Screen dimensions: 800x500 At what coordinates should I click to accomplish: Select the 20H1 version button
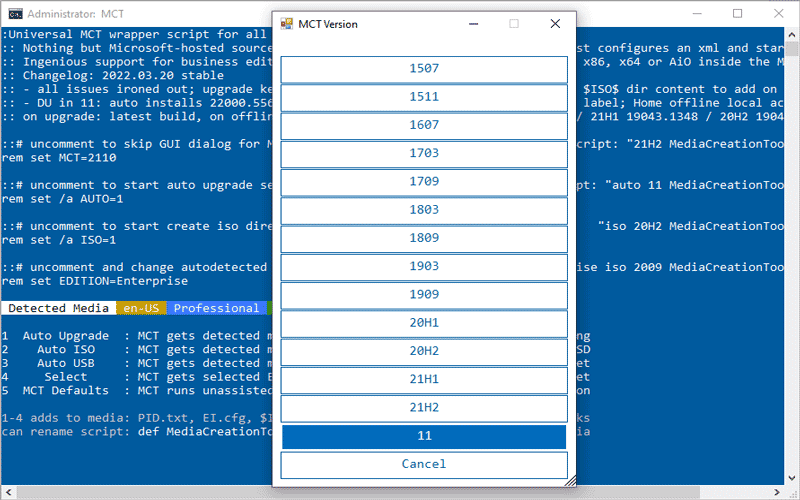click(424, 323)
